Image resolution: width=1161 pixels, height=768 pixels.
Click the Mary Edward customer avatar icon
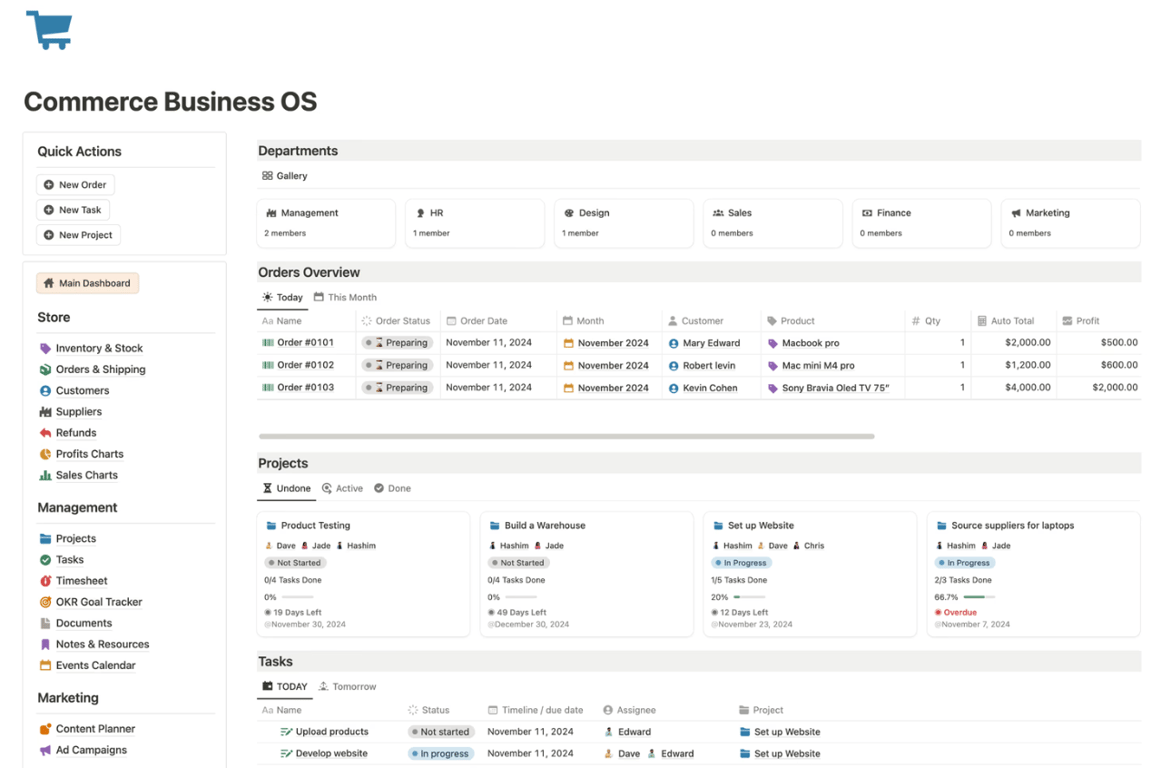pos(674,344)
